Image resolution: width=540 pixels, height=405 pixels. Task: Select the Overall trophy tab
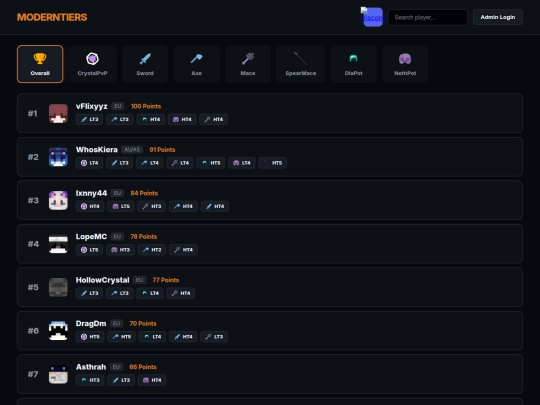(40, 64)
